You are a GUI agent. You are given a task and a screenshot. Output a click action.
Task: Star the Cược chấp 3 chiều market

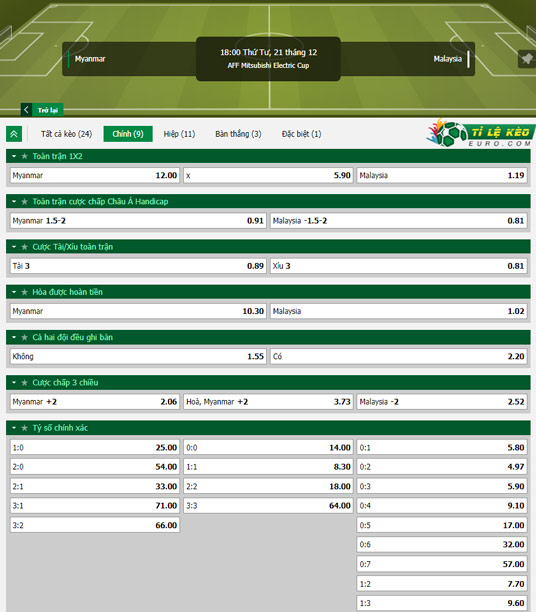coord(25,382)
